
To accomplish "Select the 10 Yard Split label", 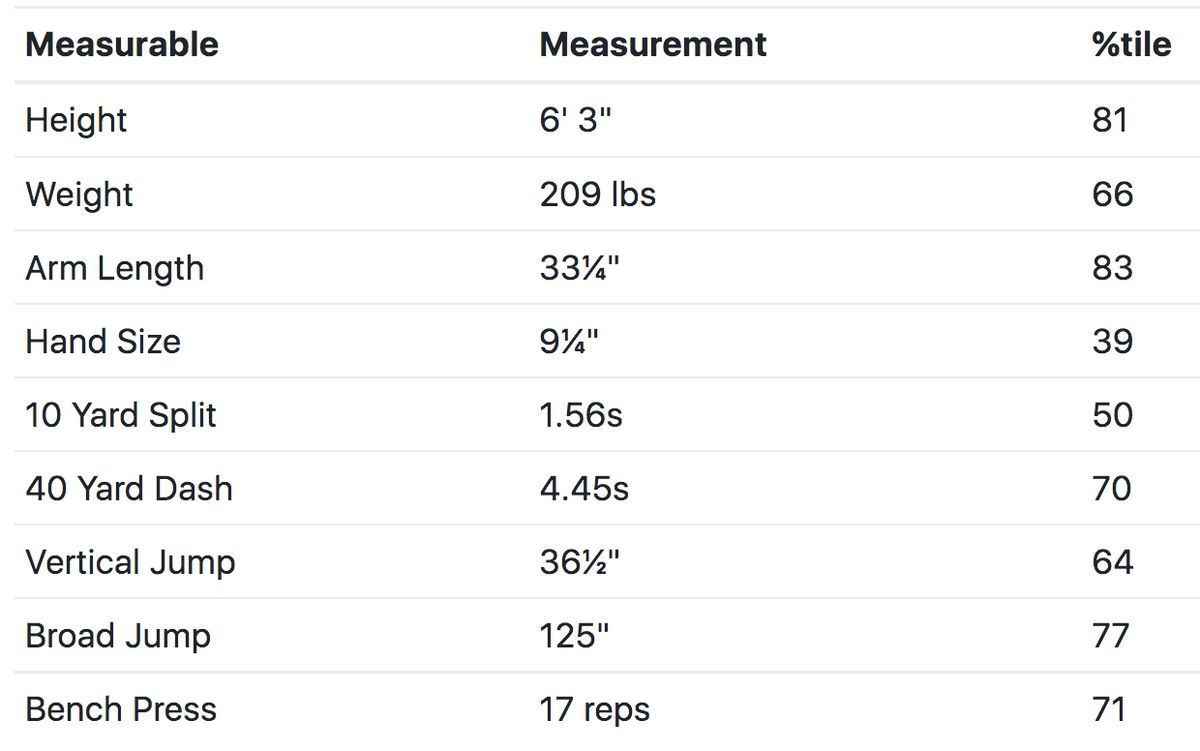I will point(121,415).
